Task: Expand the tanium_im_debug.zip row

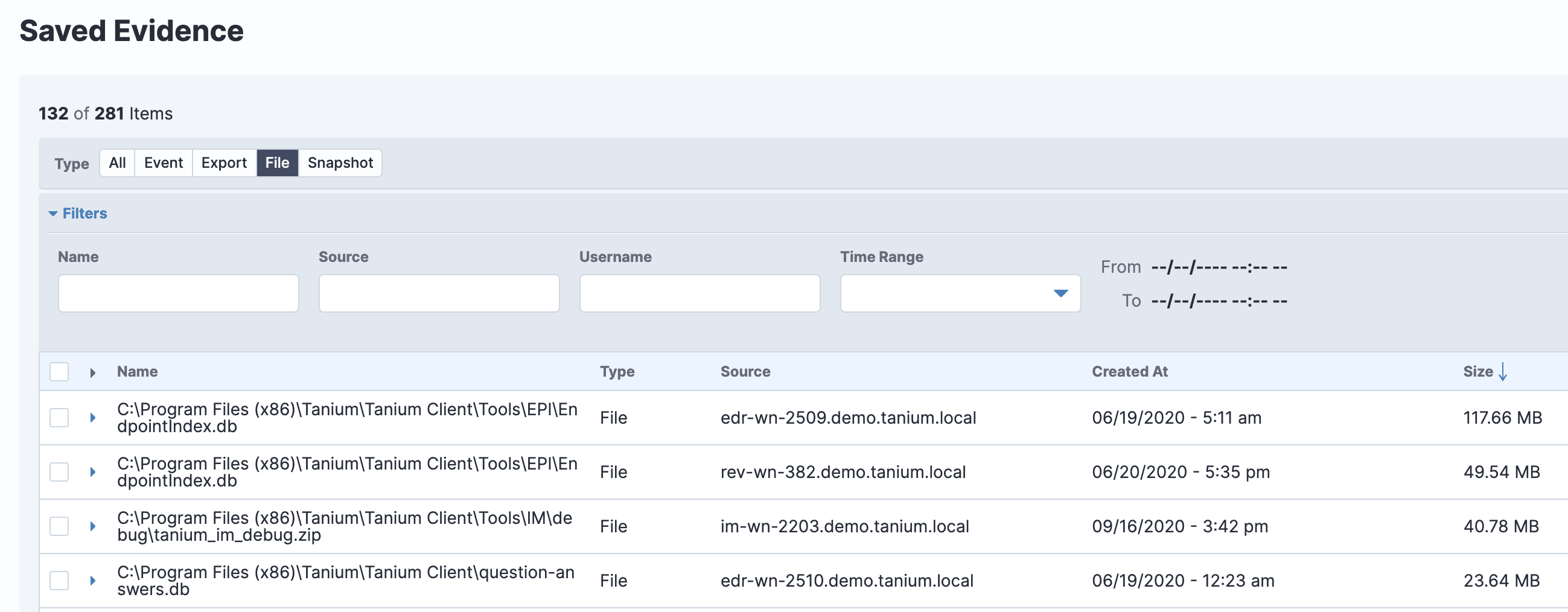Action: [x=92, y=526]
